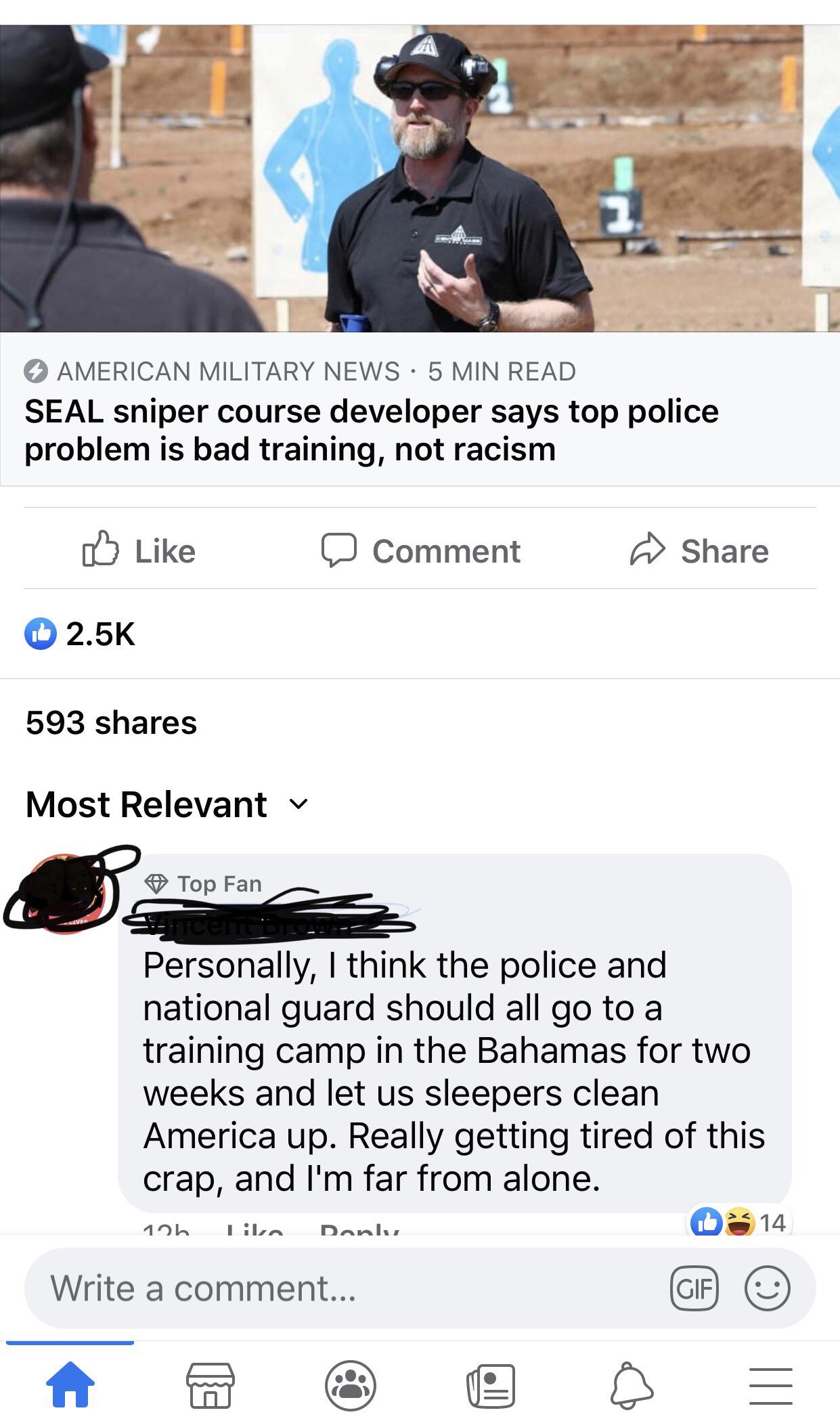Open the Marketplace storefront icon
Viewport: 840px width, 1421px height.
coord(210,1385)
